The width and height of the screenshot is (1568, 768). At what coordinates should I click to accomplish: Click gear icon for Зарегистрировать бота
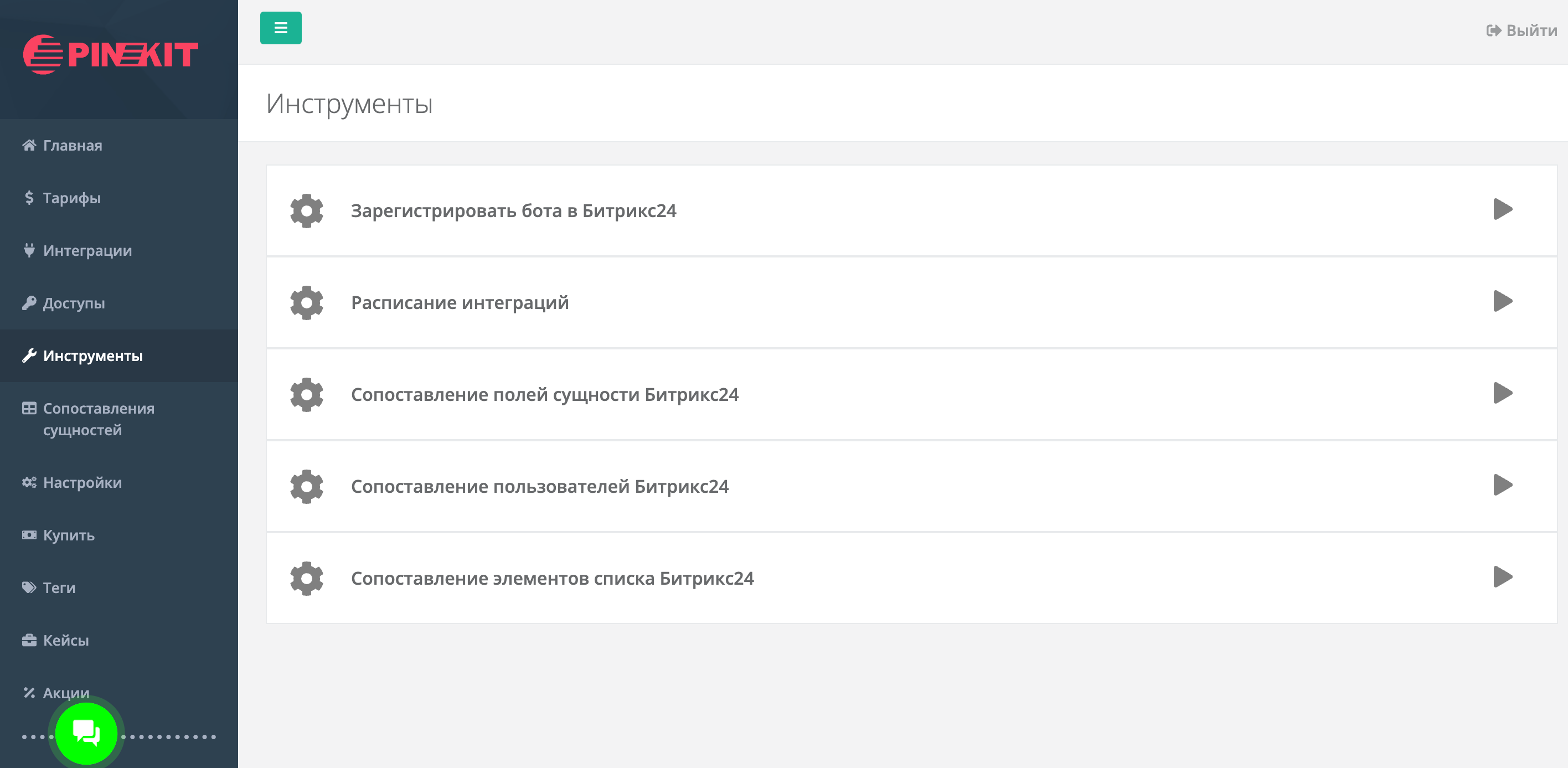[307, 210]
